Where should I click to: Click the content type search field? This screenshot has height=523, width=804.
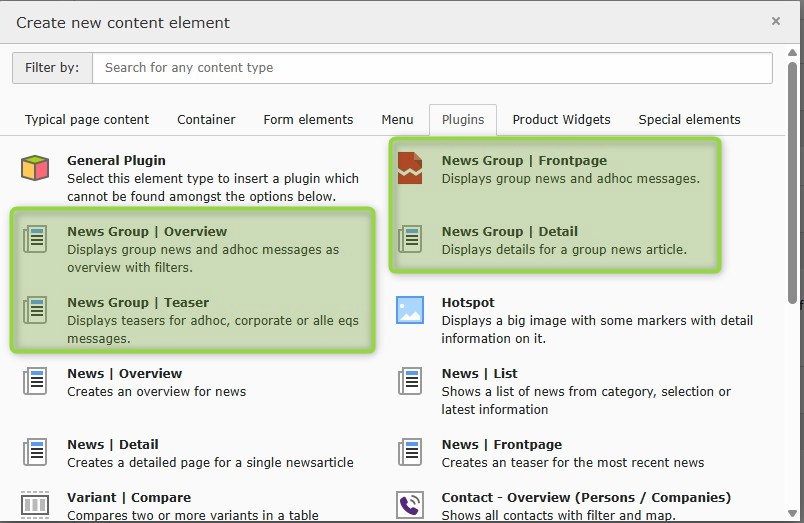coord(432,68)
